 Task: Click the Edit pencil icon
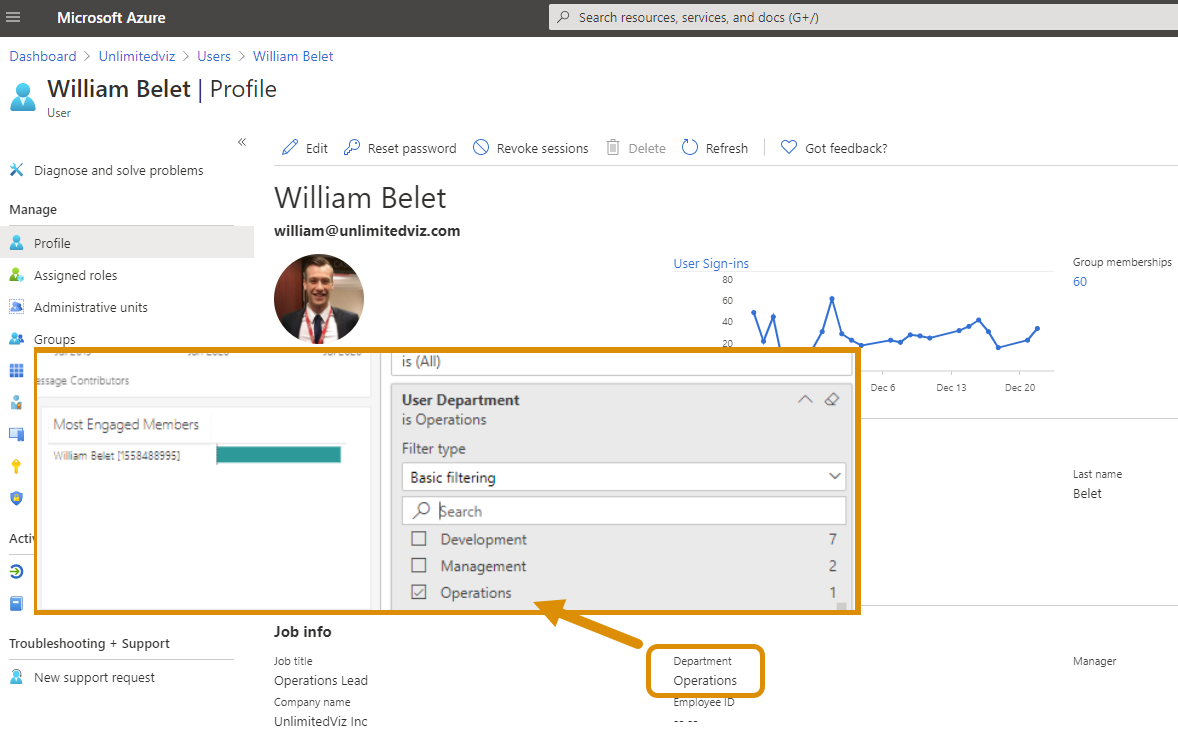coord(290,148)
